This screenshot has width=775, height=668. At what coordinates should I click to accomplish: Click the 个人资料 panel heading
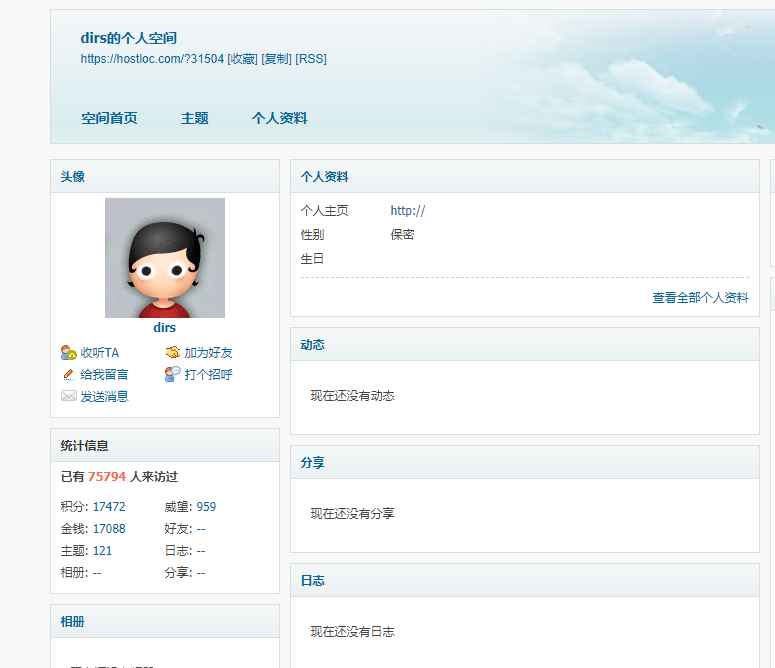pos(324,176)
